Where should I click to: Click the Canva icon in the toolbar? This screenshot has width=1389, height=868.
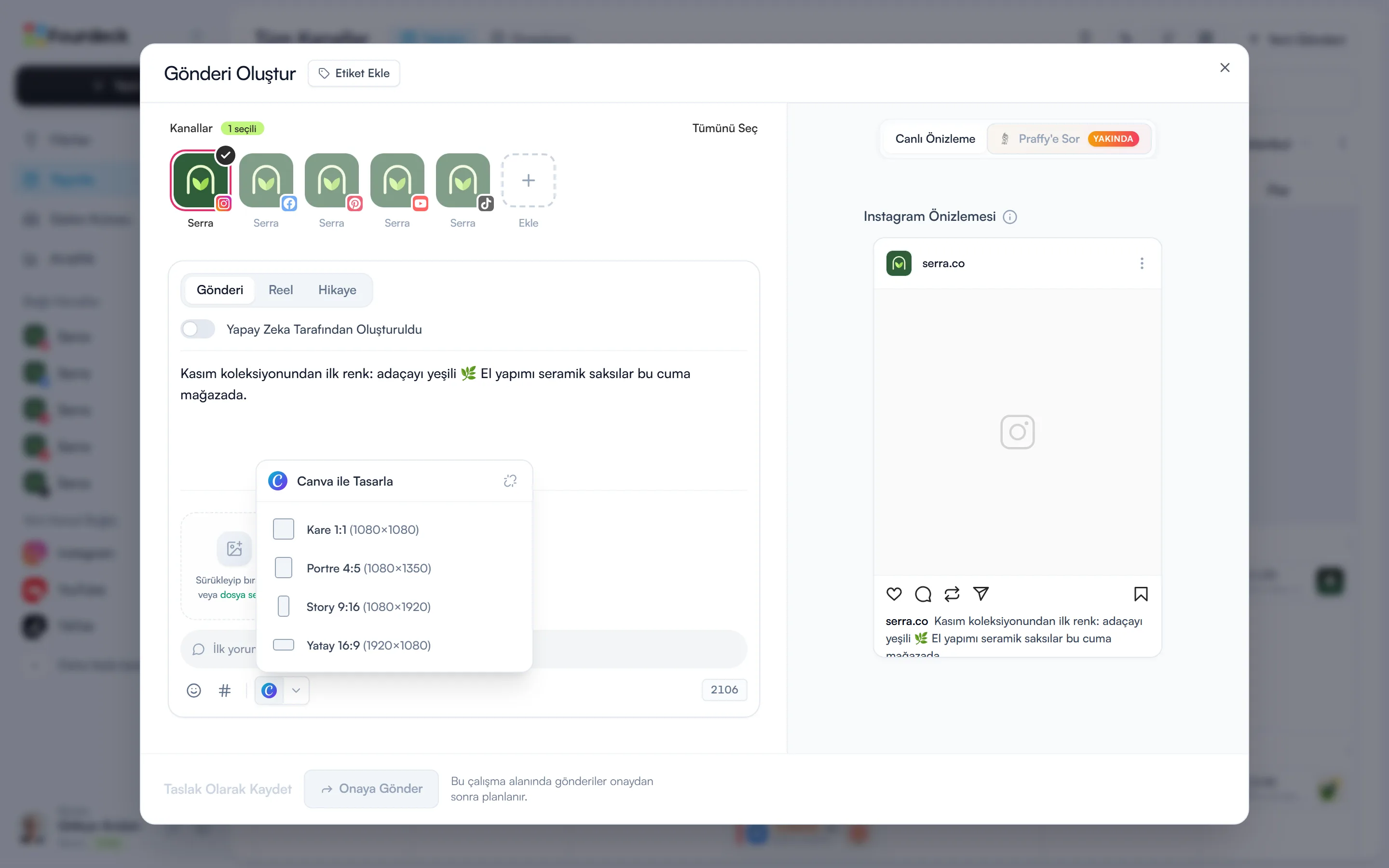click(x=269, y=690)
